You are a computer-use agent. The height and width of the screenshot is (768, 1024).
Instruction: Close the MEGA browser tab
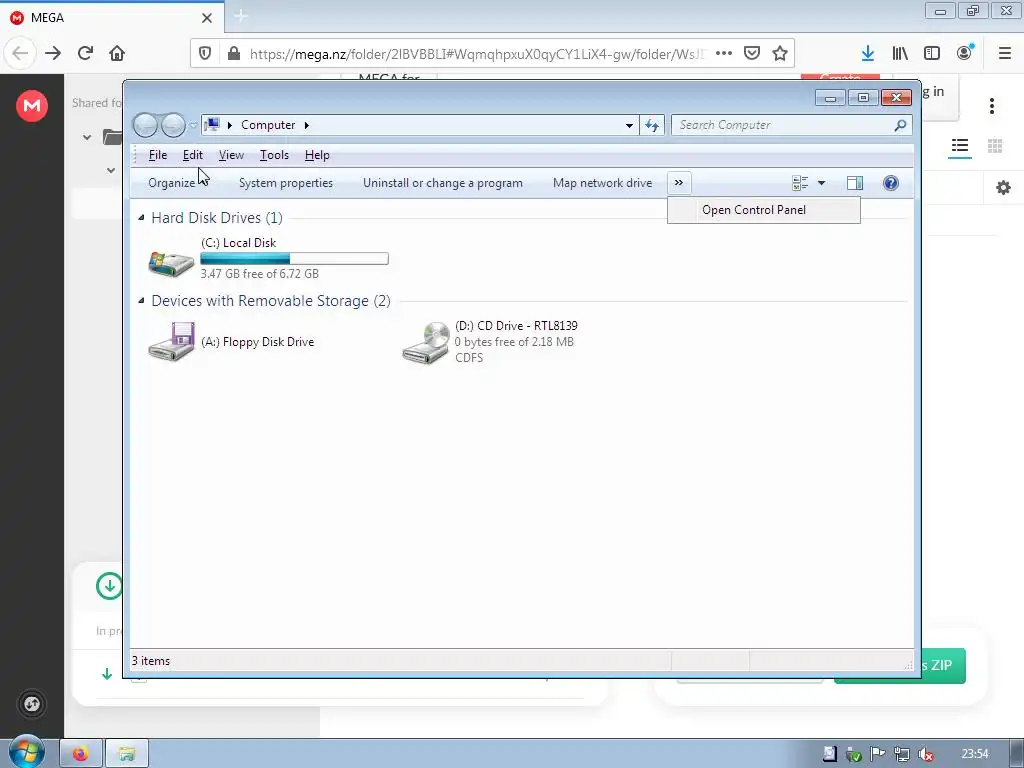coord(207,18)
